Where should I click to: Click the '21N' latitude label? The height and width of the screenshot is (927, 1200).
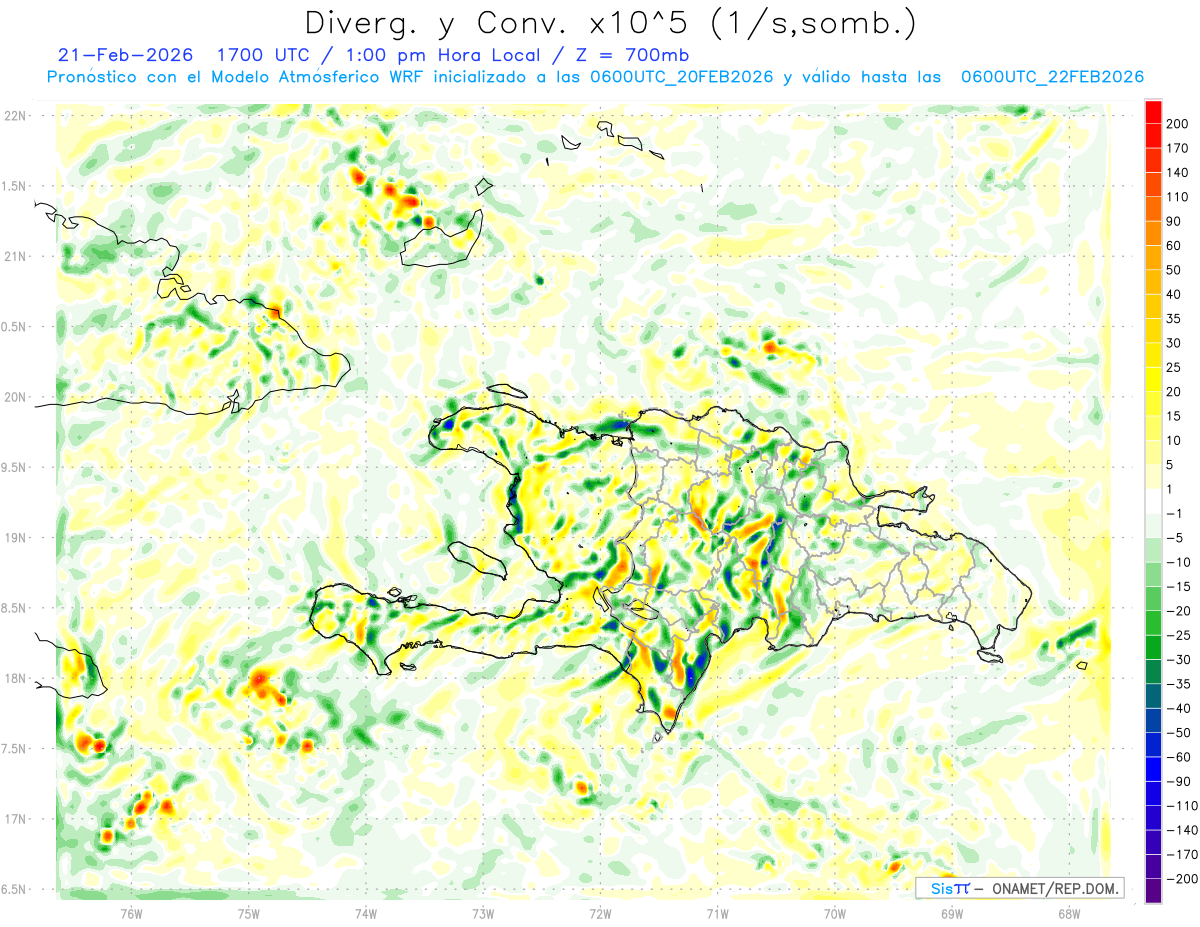click(x=14, y=256)
